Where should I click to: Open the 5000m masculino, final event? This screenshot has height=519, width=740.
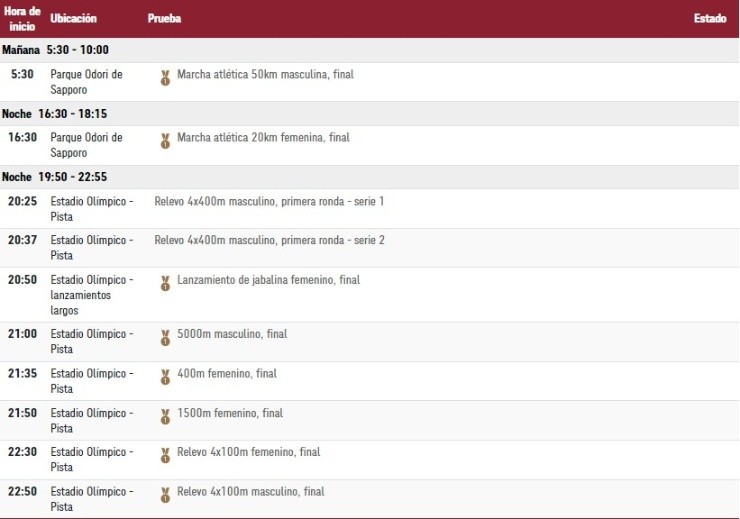pos(232,334)
